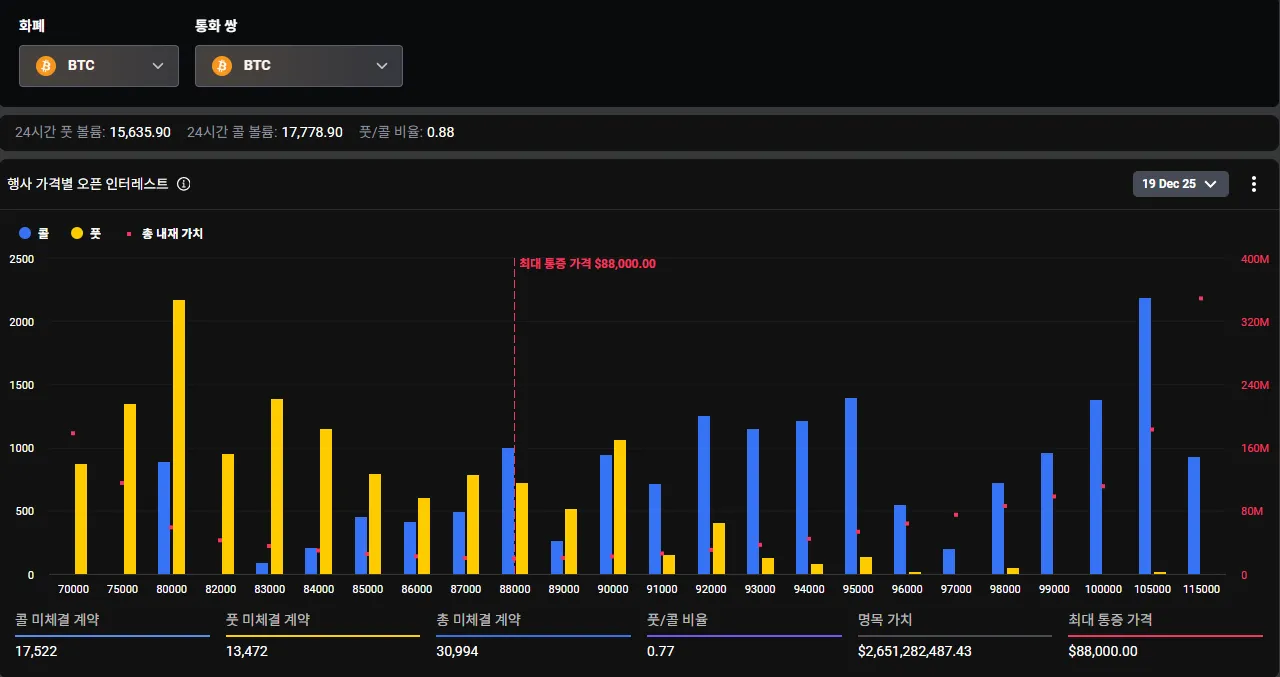Screen dimensions: 1280x677
Task: Click the 최대 통증 가격 $88,000.00 marker label
Action: tap(587, 264)
